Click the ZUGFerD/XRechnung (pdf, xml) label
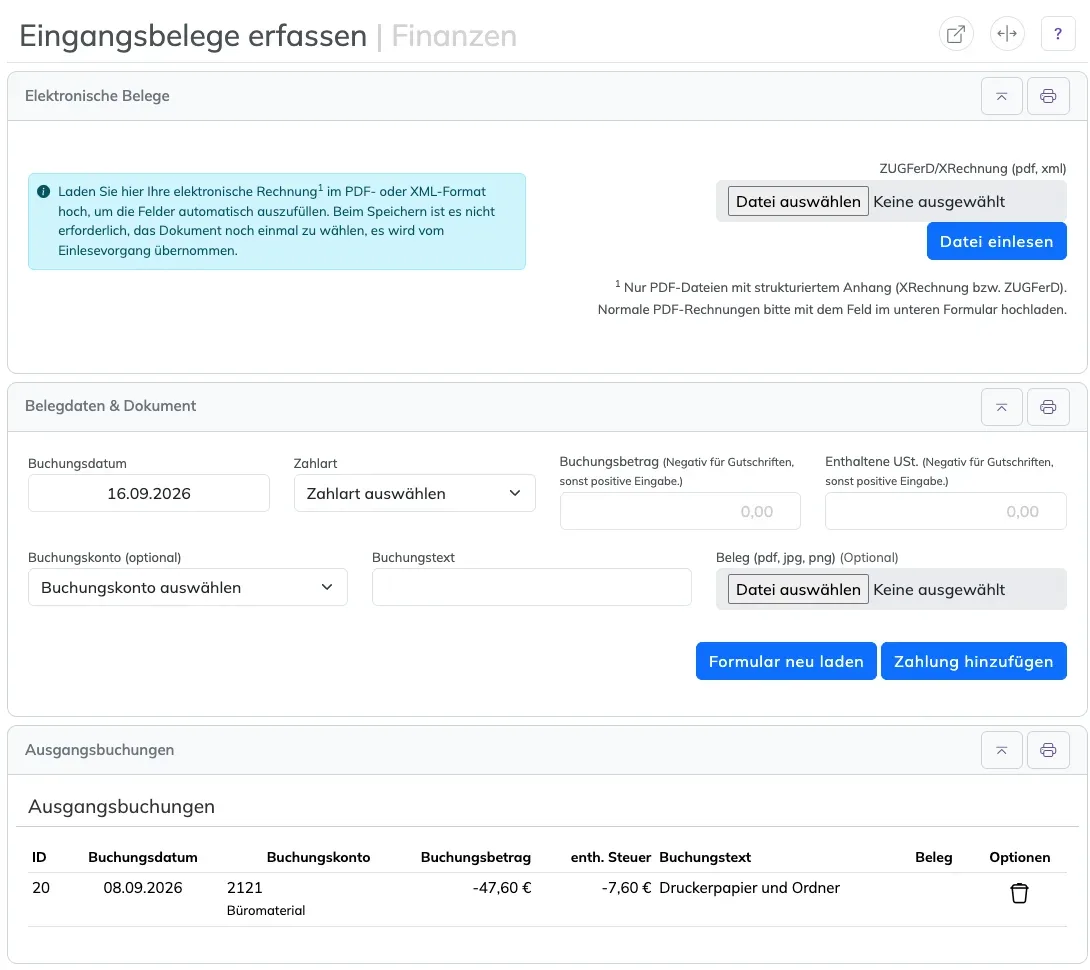 tap(973, 168)
